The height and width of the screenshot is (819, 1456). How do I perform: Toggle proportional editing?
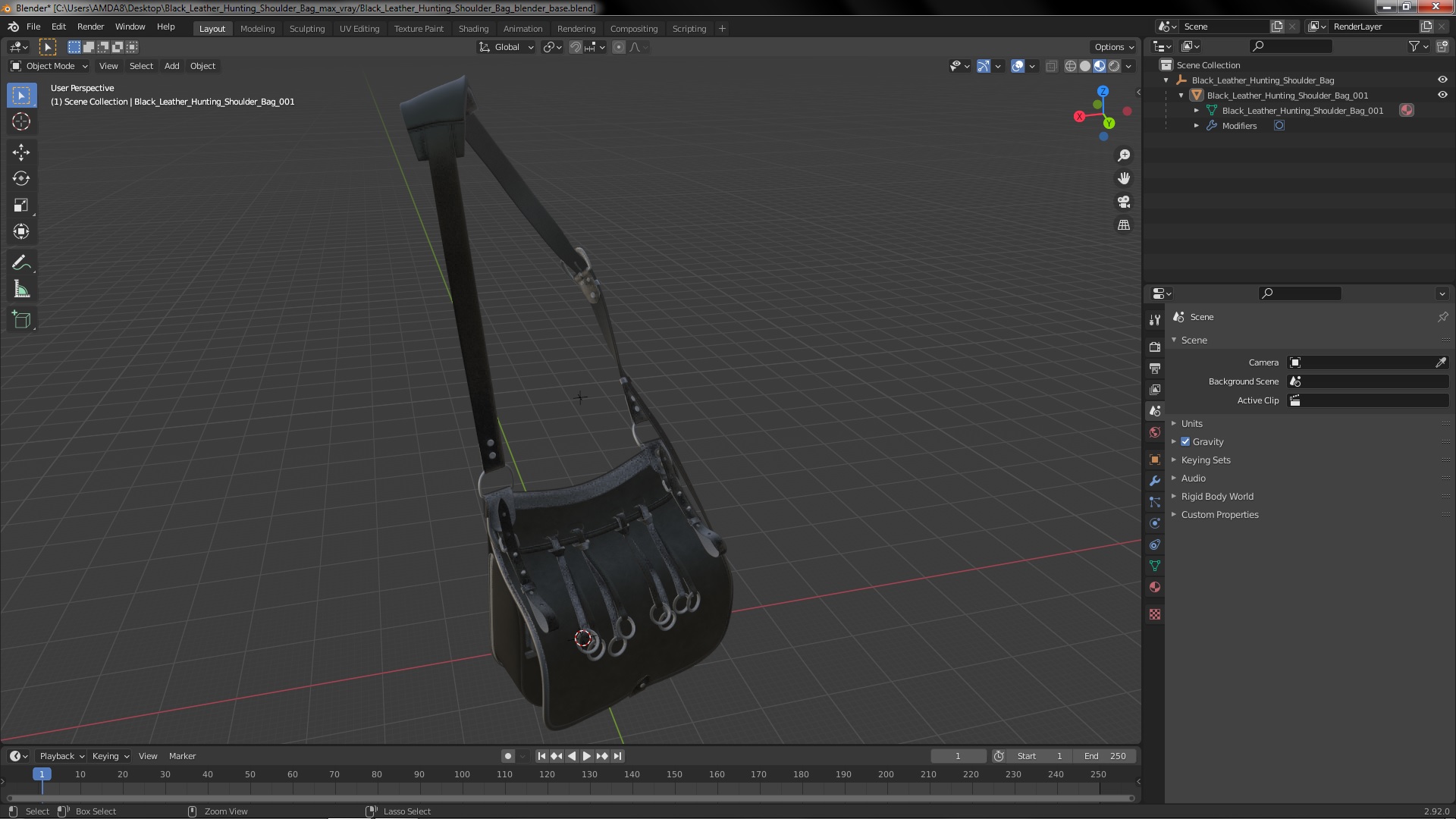click(x=619, y=47)
